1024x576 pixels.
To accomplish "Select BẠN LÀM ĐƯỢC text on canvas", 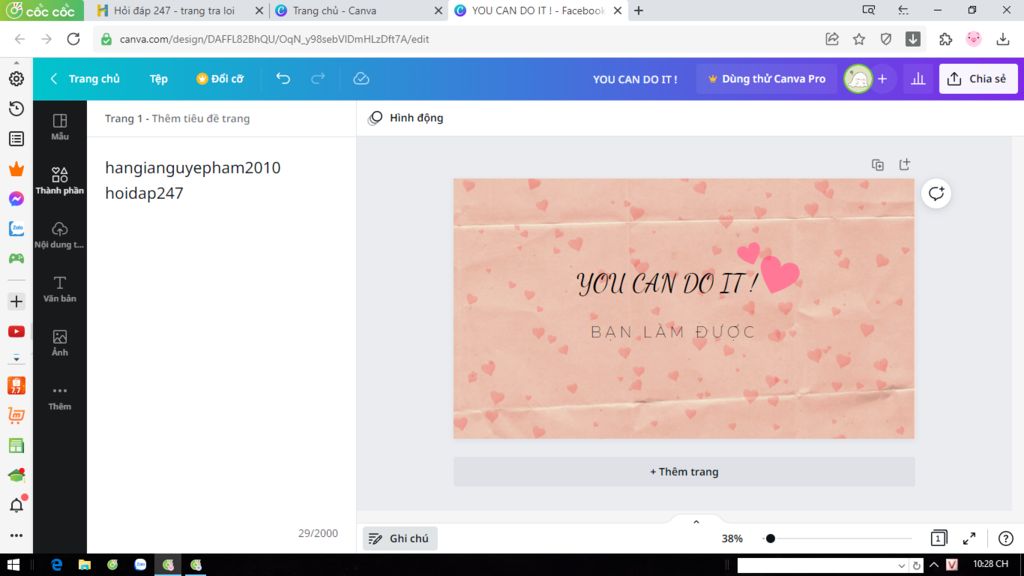I will (673, 332).
